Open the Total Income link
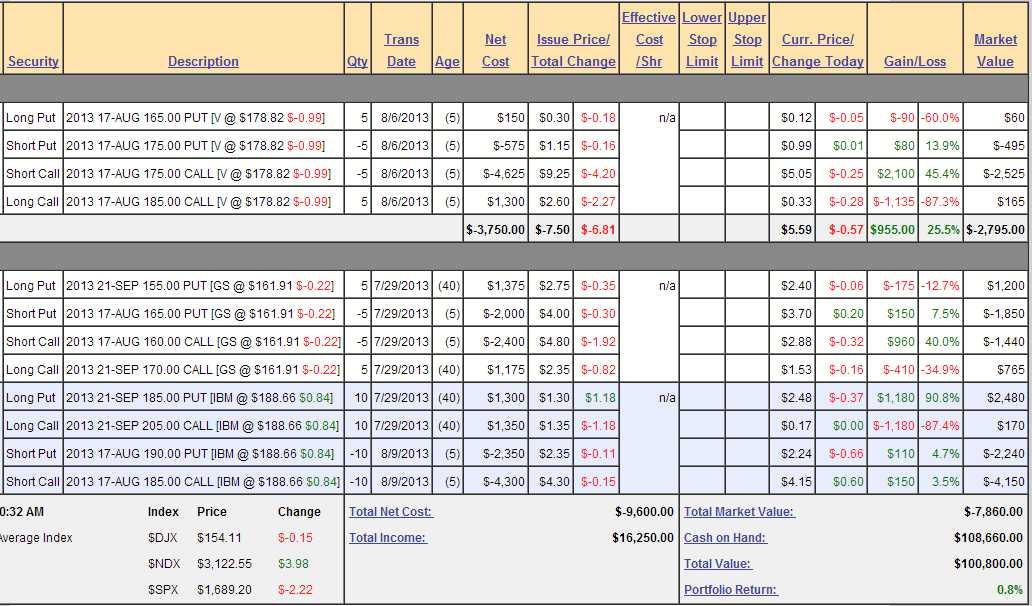The height and width of the screenshot is (606, 1032). click(387, 537)
